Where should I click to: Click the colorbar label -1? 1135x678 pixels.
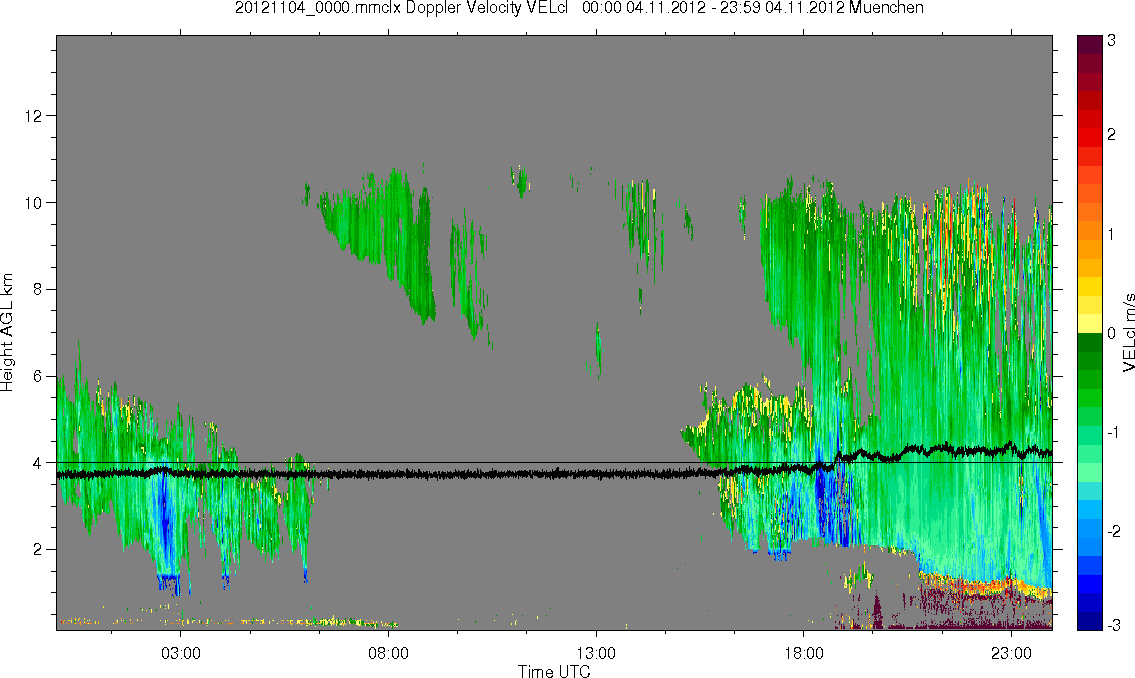click(1112, 432)
